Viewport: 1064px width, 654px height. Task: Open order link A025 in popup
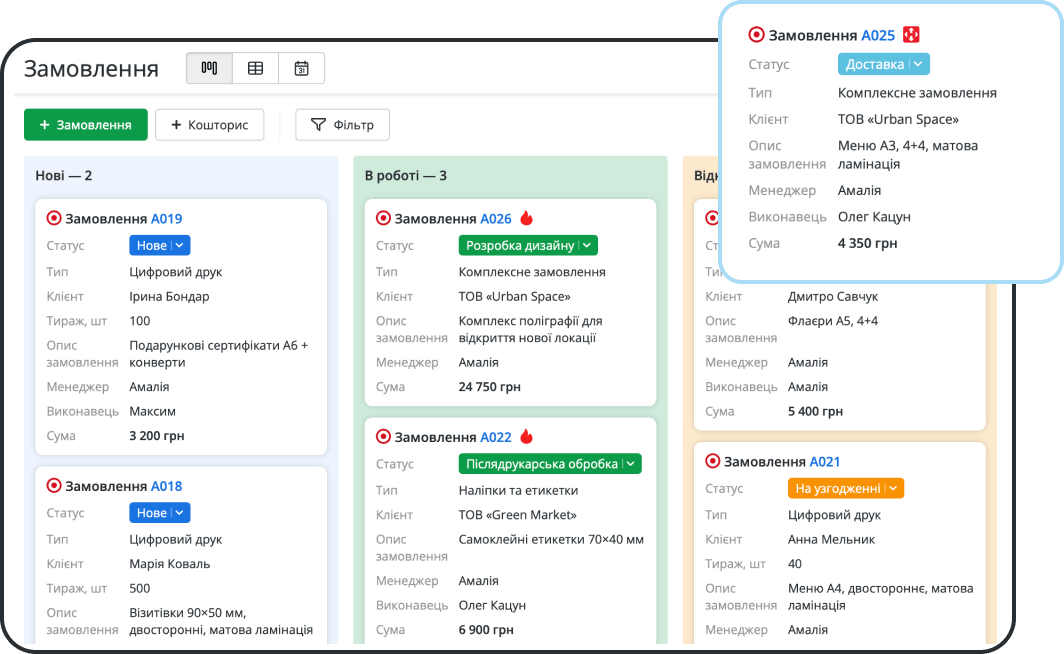click(x=878, y=35)
